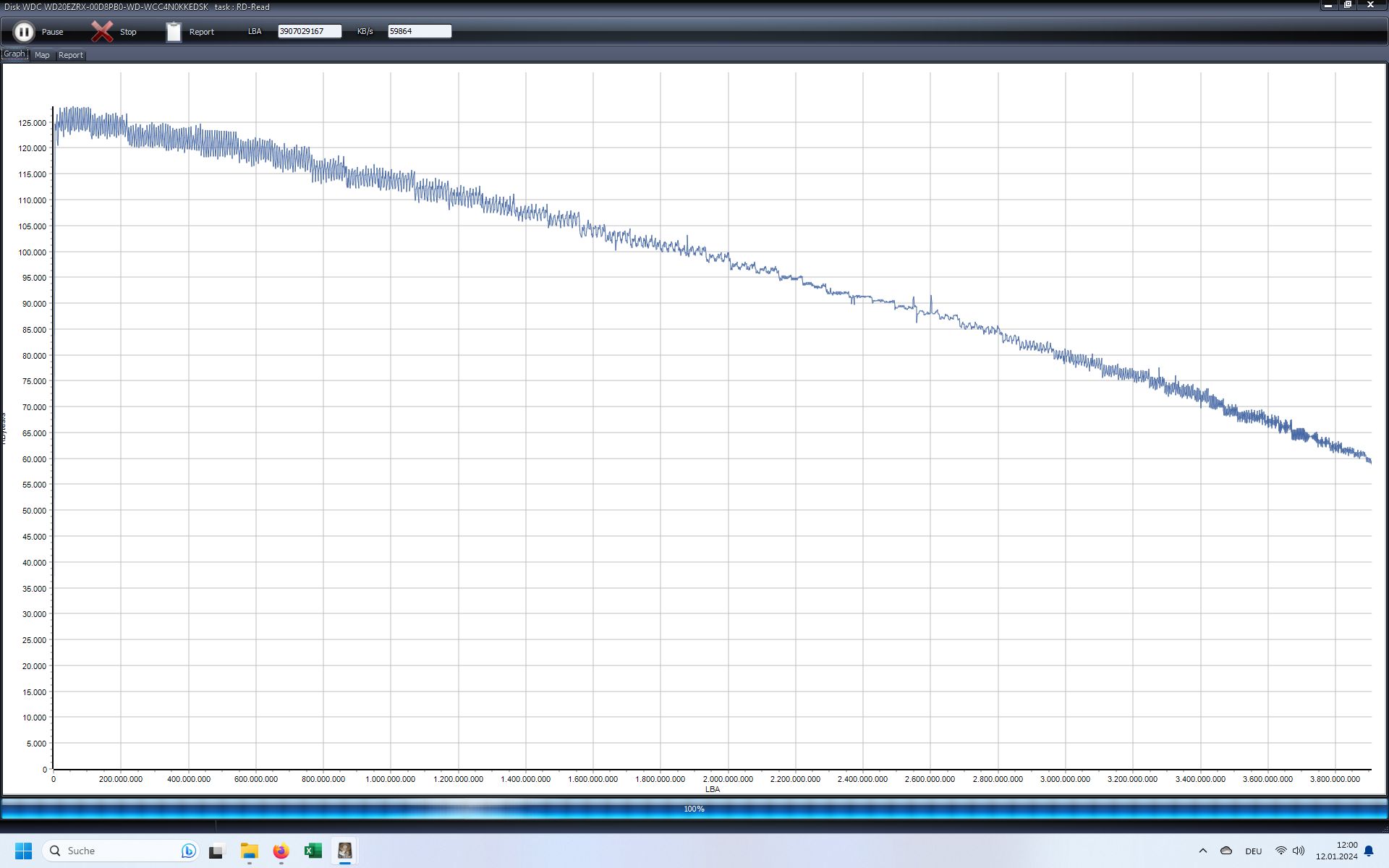
Task: Open the Report tab
Action: 71,55
